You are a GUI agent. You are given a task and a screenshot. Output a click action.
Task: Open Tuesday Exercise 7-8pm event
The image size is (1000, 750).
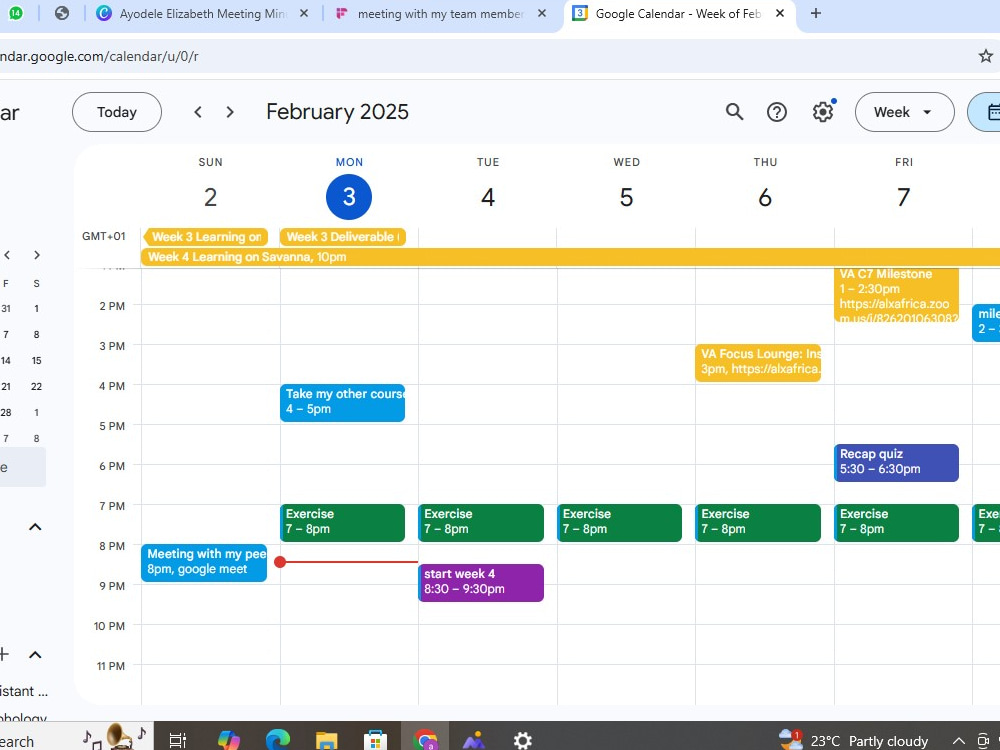click(x=481, y=522)
